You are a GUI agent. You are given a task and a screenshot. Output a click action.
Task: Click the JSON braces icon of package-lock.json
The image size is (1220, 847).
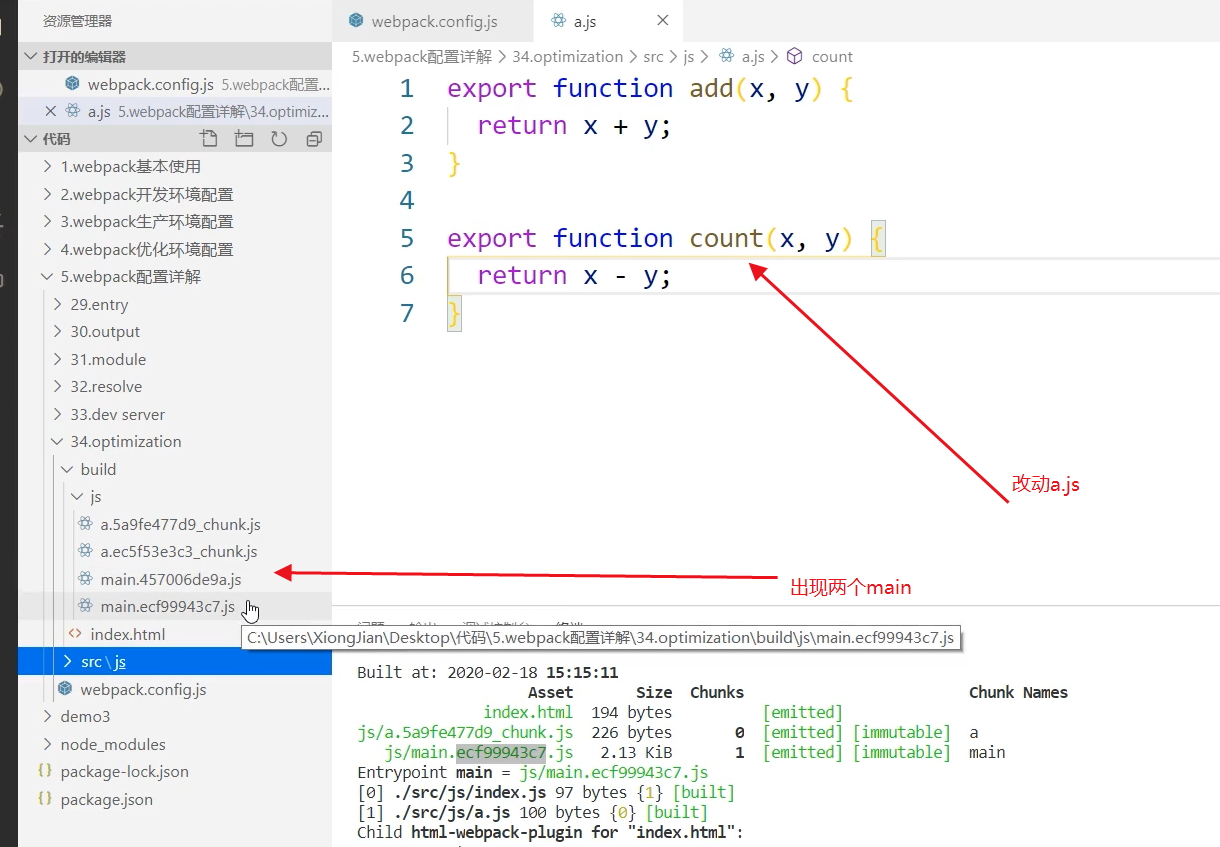tap(44, 771)
